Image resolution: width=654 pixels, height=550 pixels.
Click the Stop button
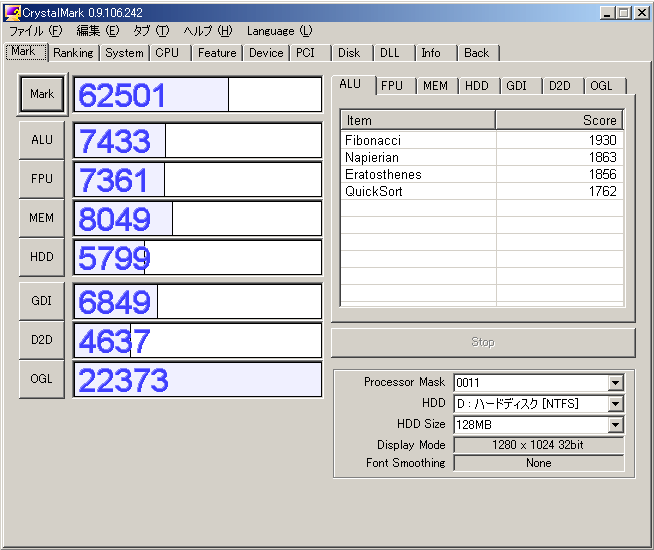click(483, 342)
